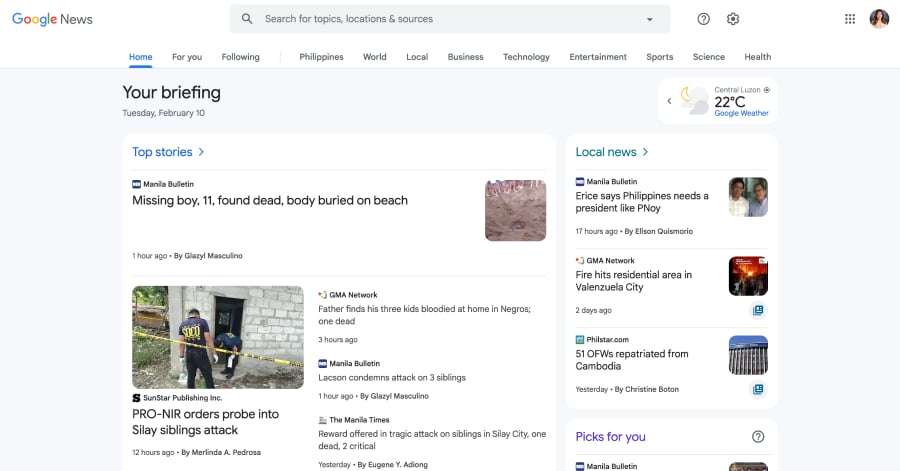Collapse weather card with left chevron

(669, 101)
